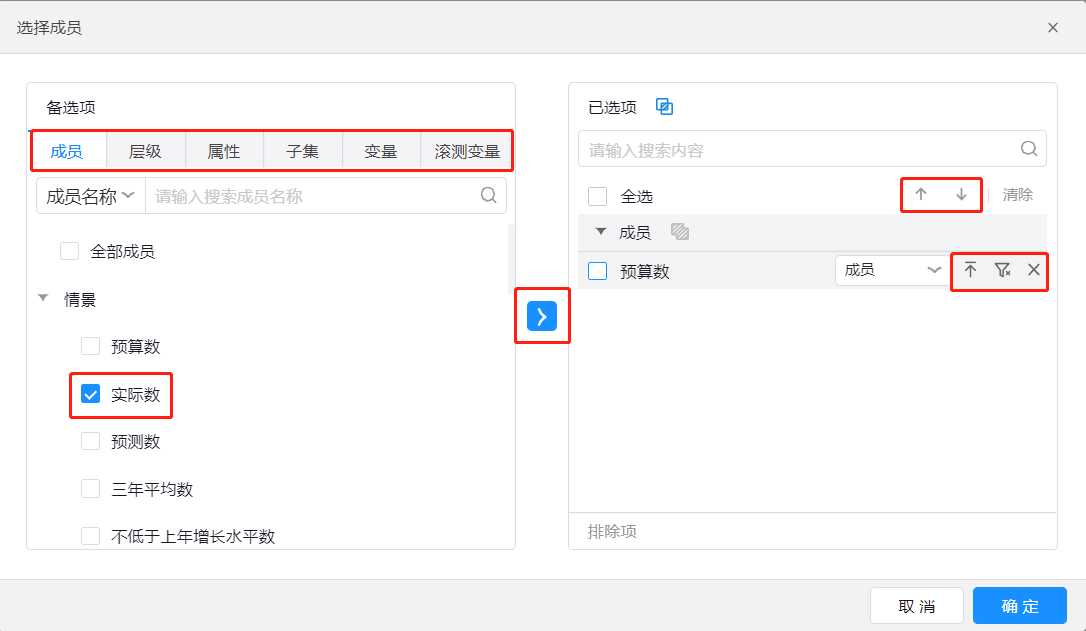Uncheck the 实际数 checkbox
Image resolution: width=1086 pixels, height=631 pixels.
(x=91, y=395)
